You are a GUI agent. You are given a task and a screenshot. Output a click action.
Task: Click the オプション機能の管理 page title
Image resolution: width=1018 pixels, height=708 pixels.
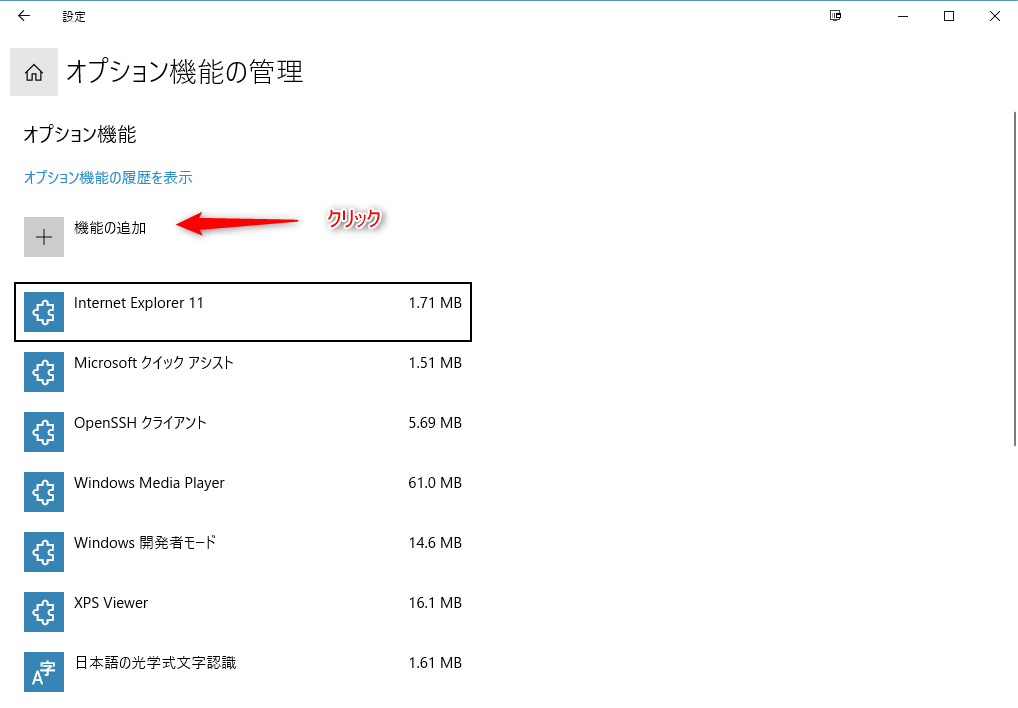click(x=184, y=71)
